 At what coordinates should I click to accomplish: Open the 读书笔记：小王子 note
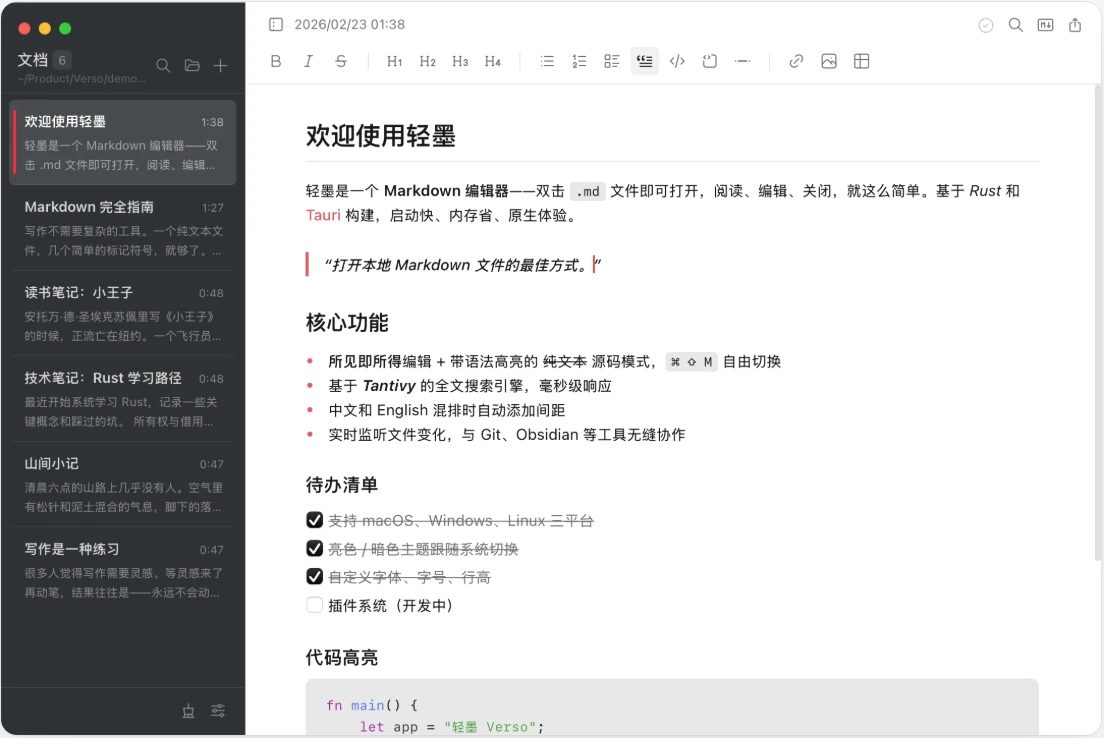pos(123,313)
